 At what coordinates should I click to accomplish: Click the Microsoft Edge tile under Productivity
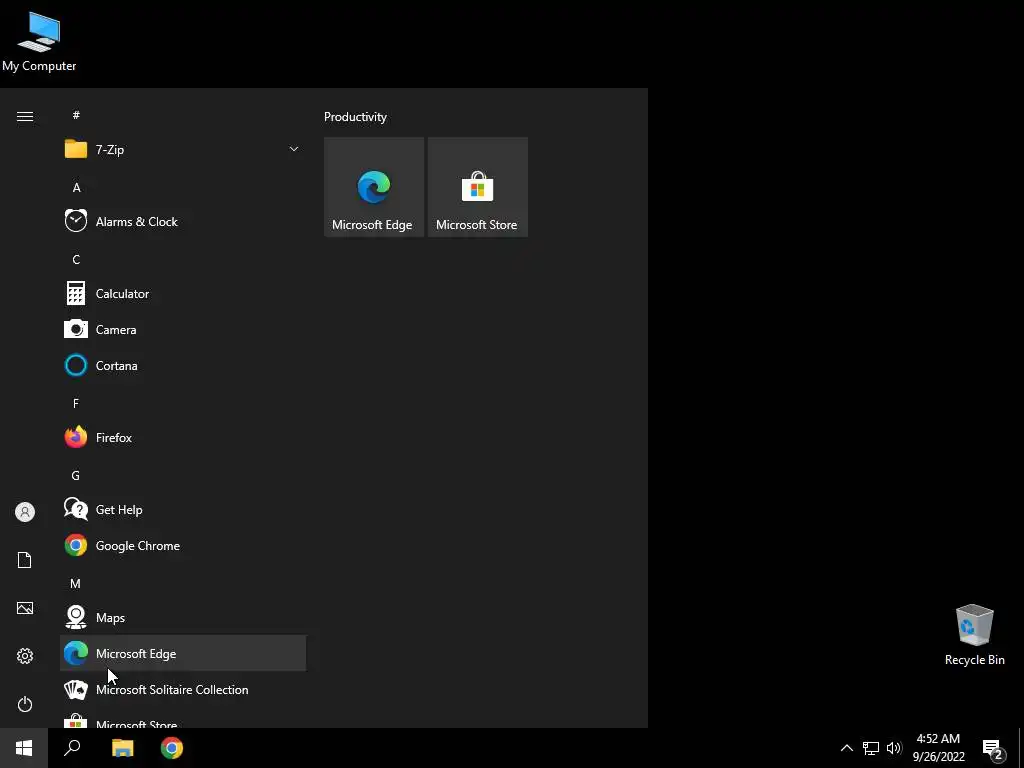pos(374,187)
